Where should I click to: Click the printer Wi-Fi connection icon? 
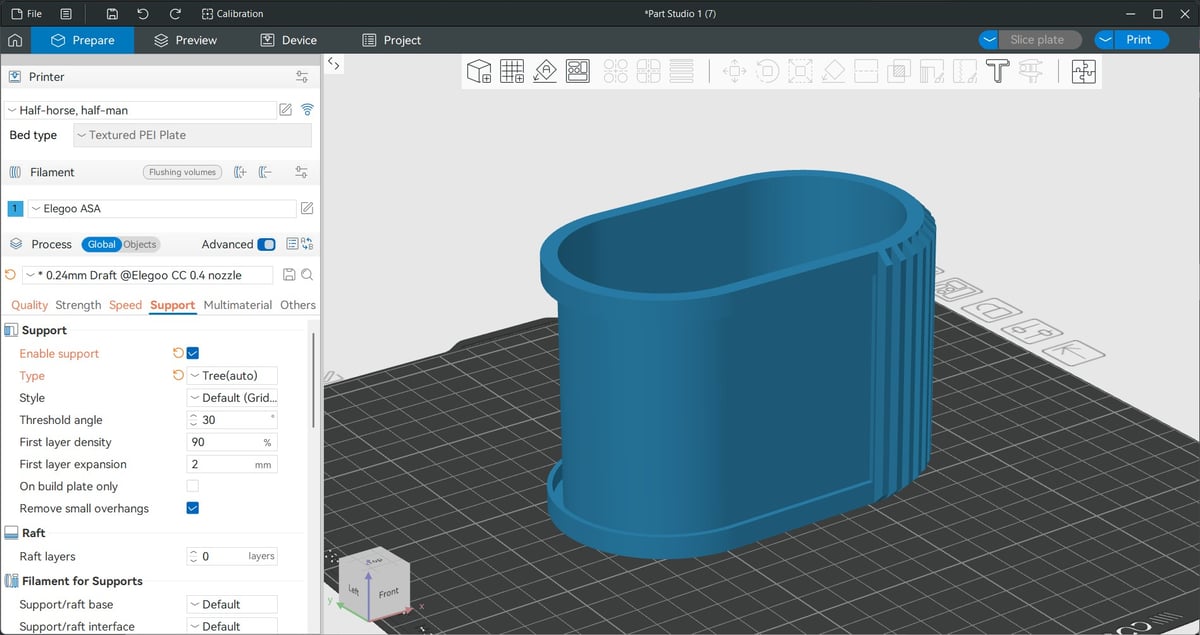[x=307, y=110]
